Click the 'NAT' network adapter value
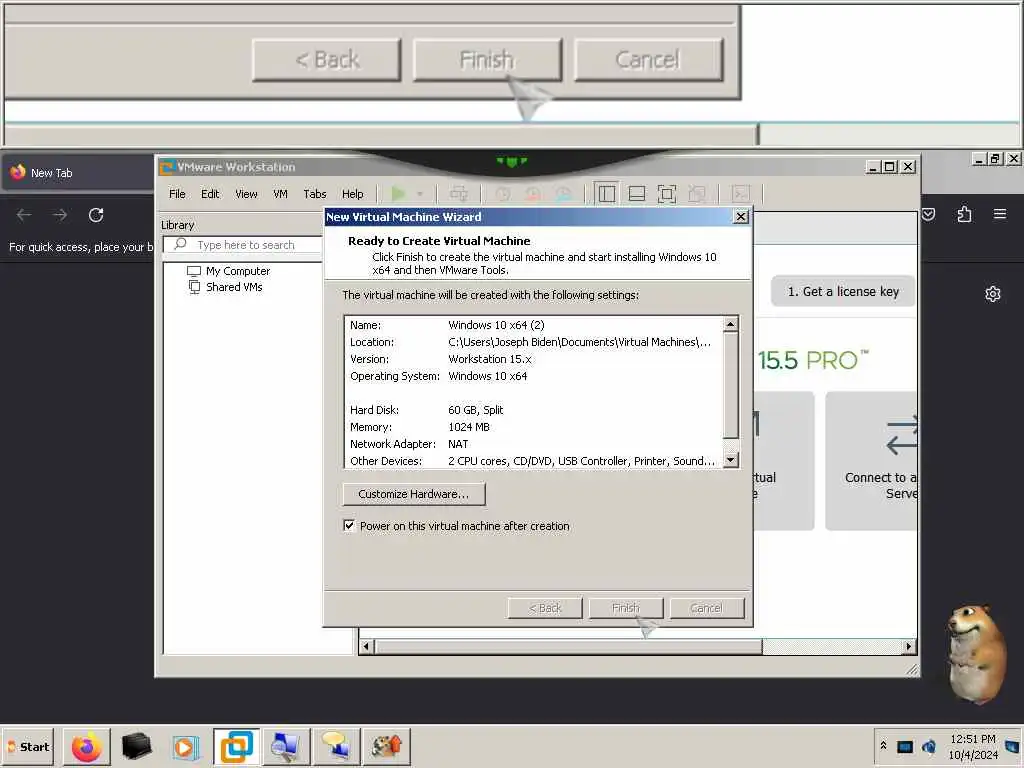Viewport: 1024px width, 768px height. tap(458, 444)
